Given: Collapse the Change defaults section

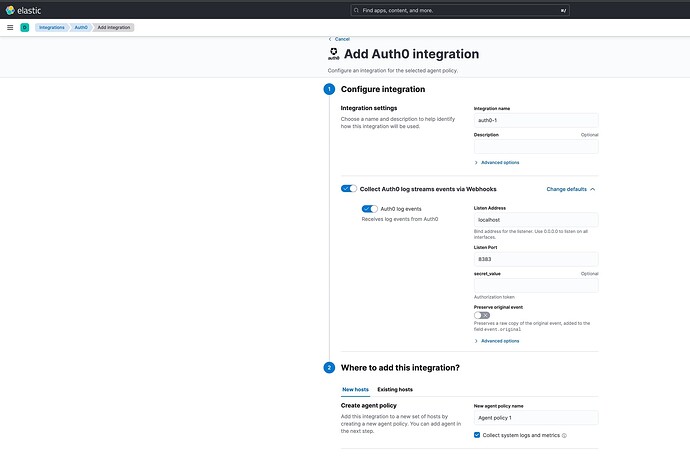Looking at the screenshot, I should pos(571,188).
